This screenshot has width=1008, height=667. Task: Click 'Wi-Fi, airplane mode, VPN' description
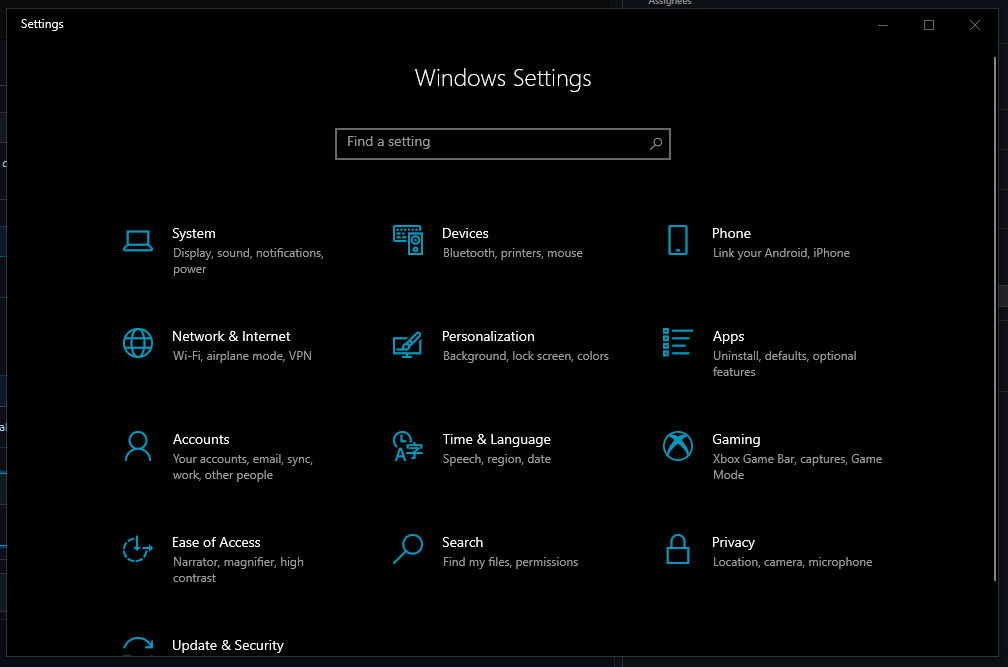[242, 356]
